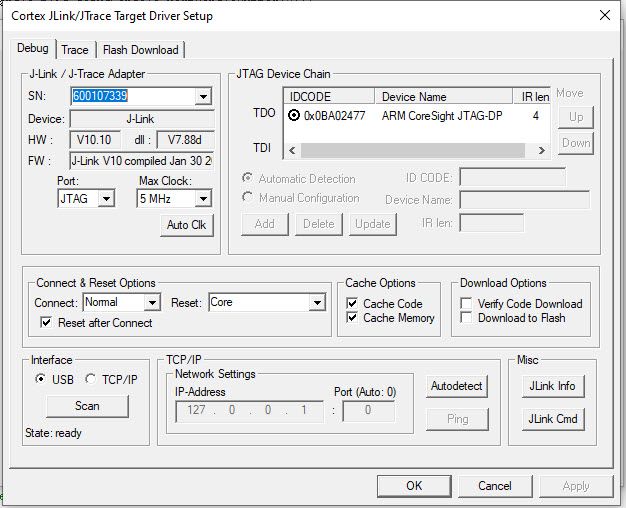Click the IP-Address field
The width and height of the screenshot is (626, 508).
pyautogui.click(x=250, y=411)
